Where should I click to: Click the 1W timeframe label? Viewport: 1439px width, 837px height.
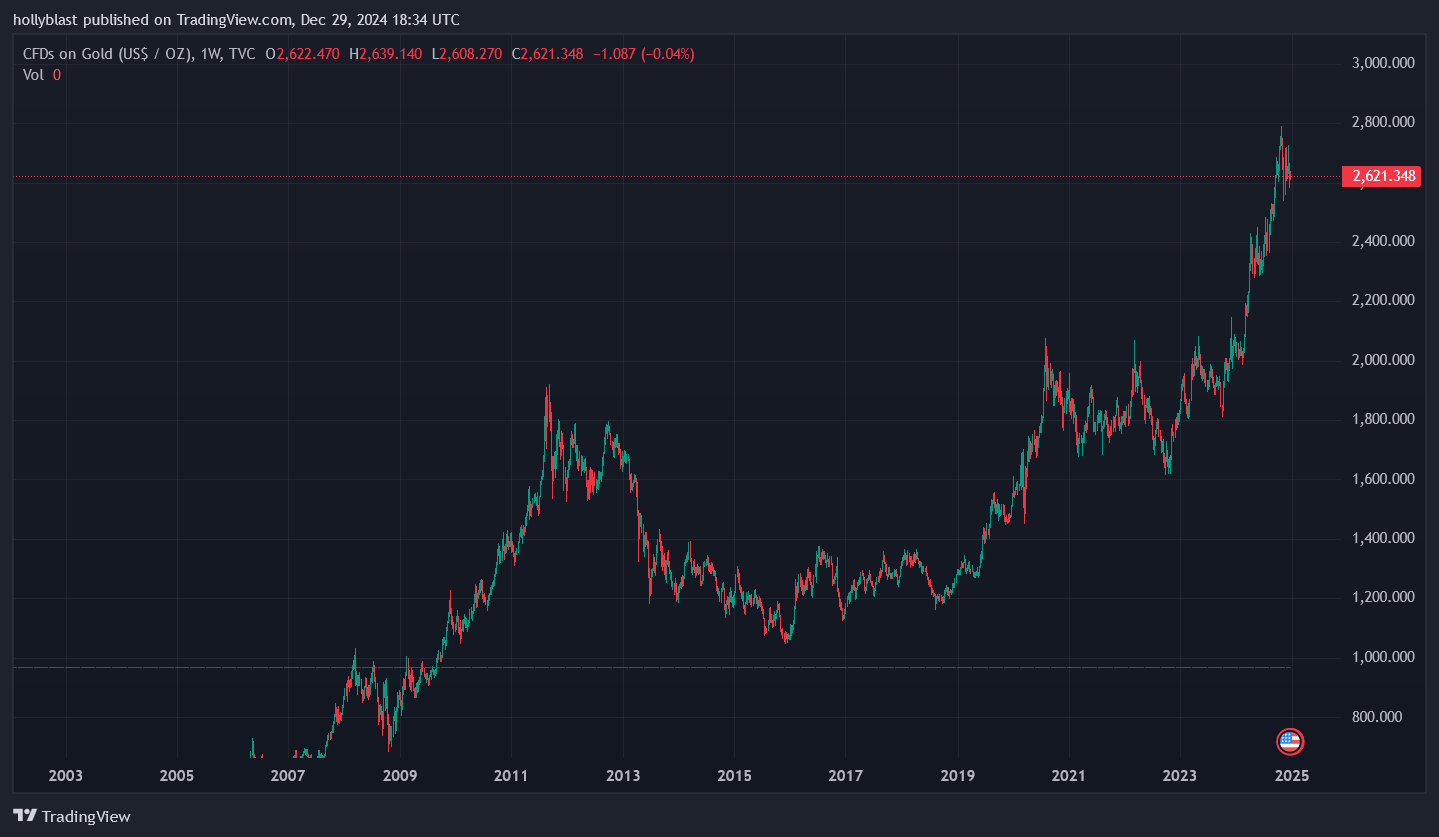click(210, 54)
